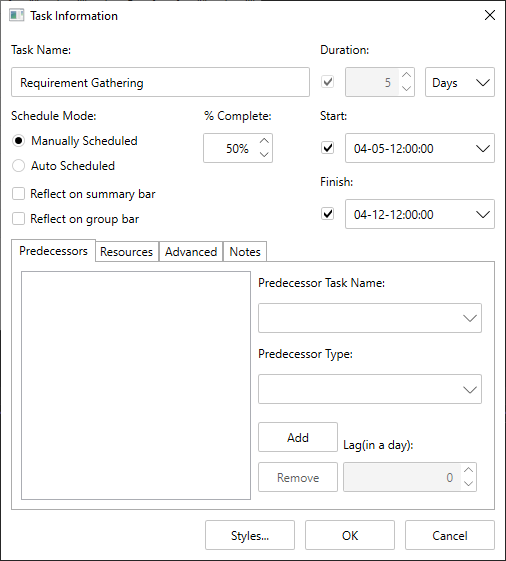Open the Days duration unit dropdown
The image size is (506, 561).
tap(460, 82)
